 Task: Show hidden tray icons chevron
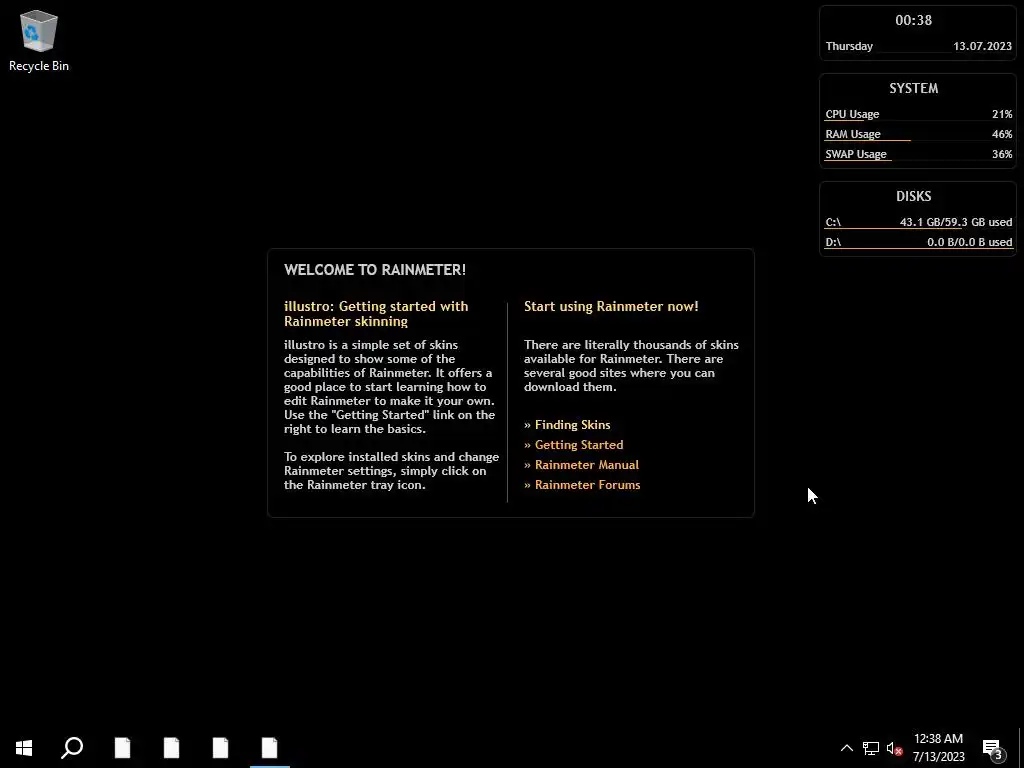(846, 748)
